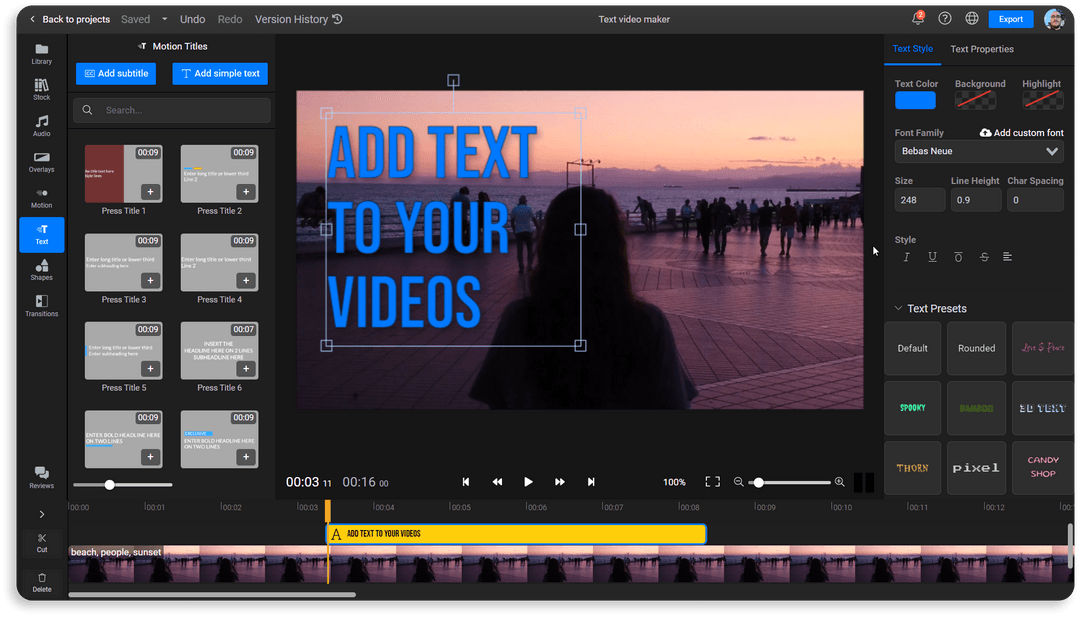This screenshot has height=617, width=1080.
Task: Switch to Text Style tab
Action: click(x=913, y=49)
